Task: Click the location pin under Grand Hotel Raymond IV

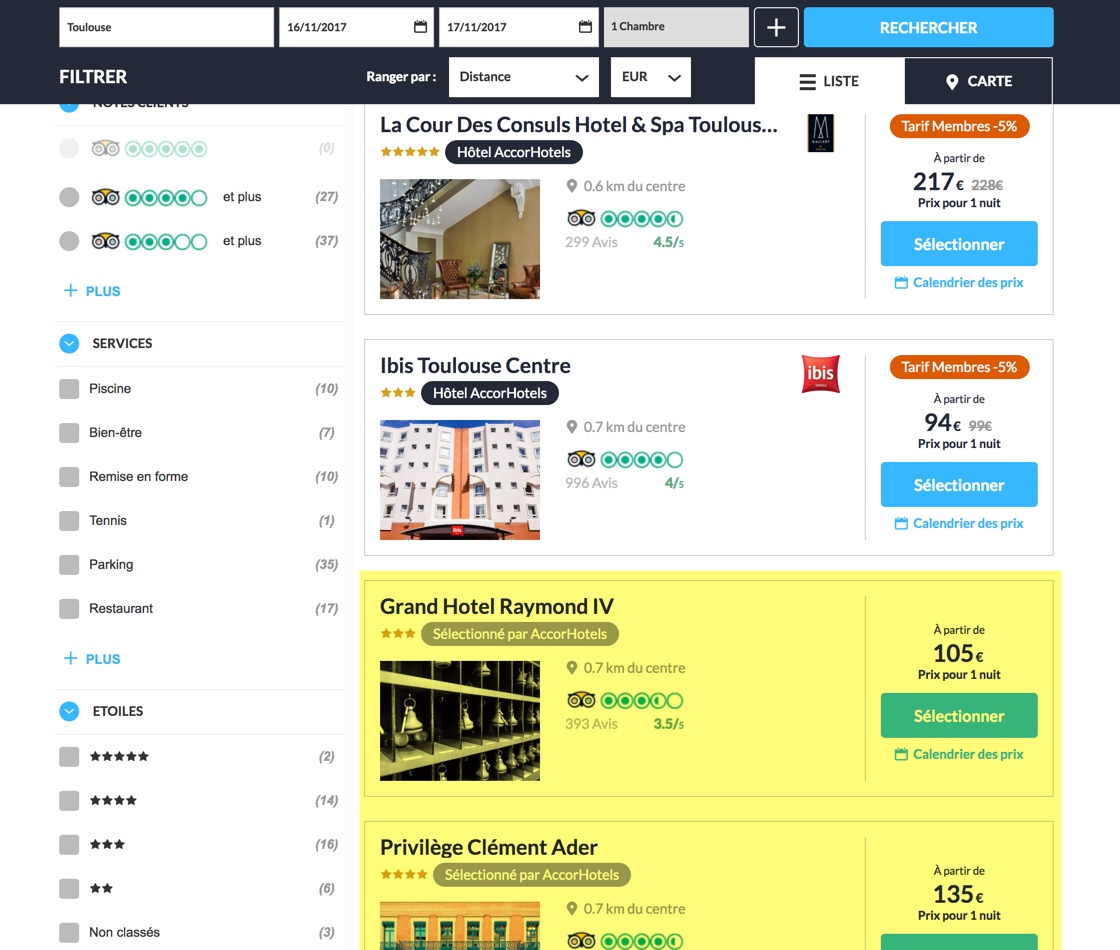Action: pyautogui.click(x=571, y=667)
